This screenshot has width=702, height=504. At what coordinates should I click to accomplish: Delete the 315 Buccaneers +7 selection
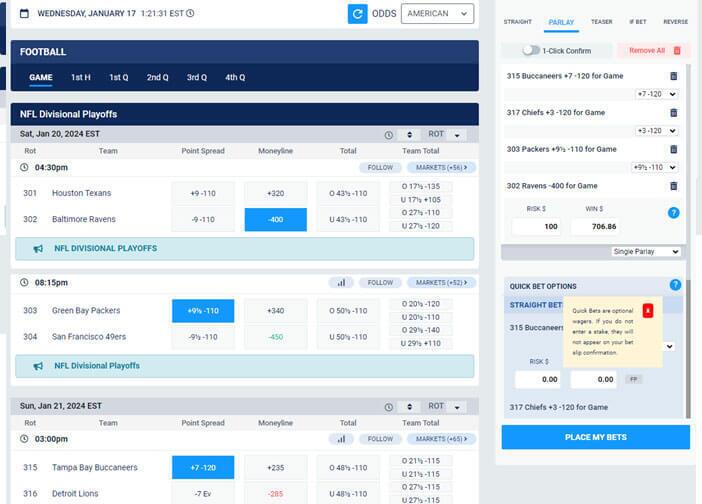point(673,76)
